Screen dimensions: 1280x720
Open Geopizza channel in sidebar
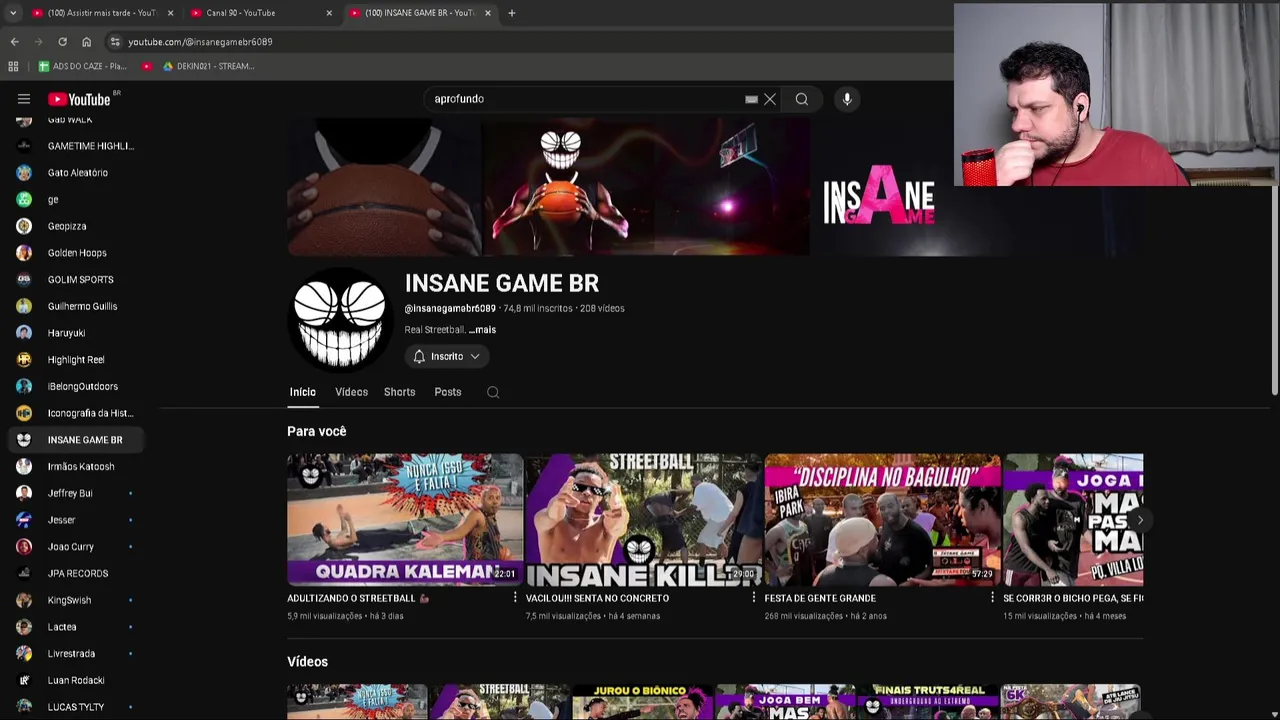click(77, 226)
